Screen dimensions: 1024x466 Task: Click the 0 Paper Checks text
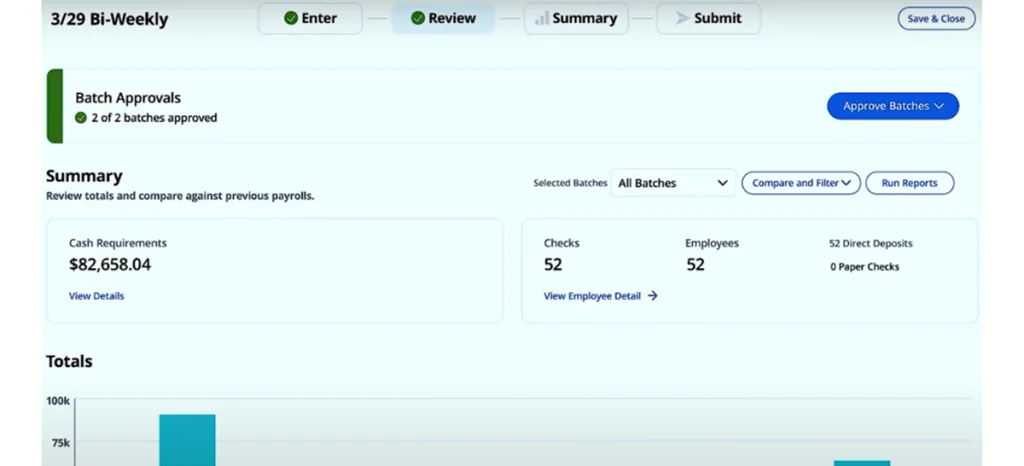[x=865, y=267]
